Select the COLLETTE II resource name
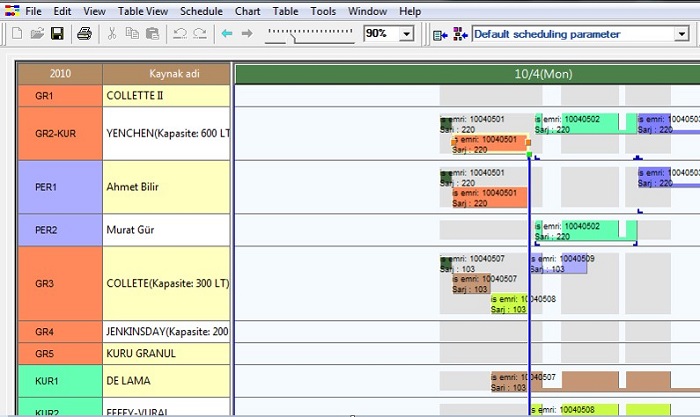 166,96
